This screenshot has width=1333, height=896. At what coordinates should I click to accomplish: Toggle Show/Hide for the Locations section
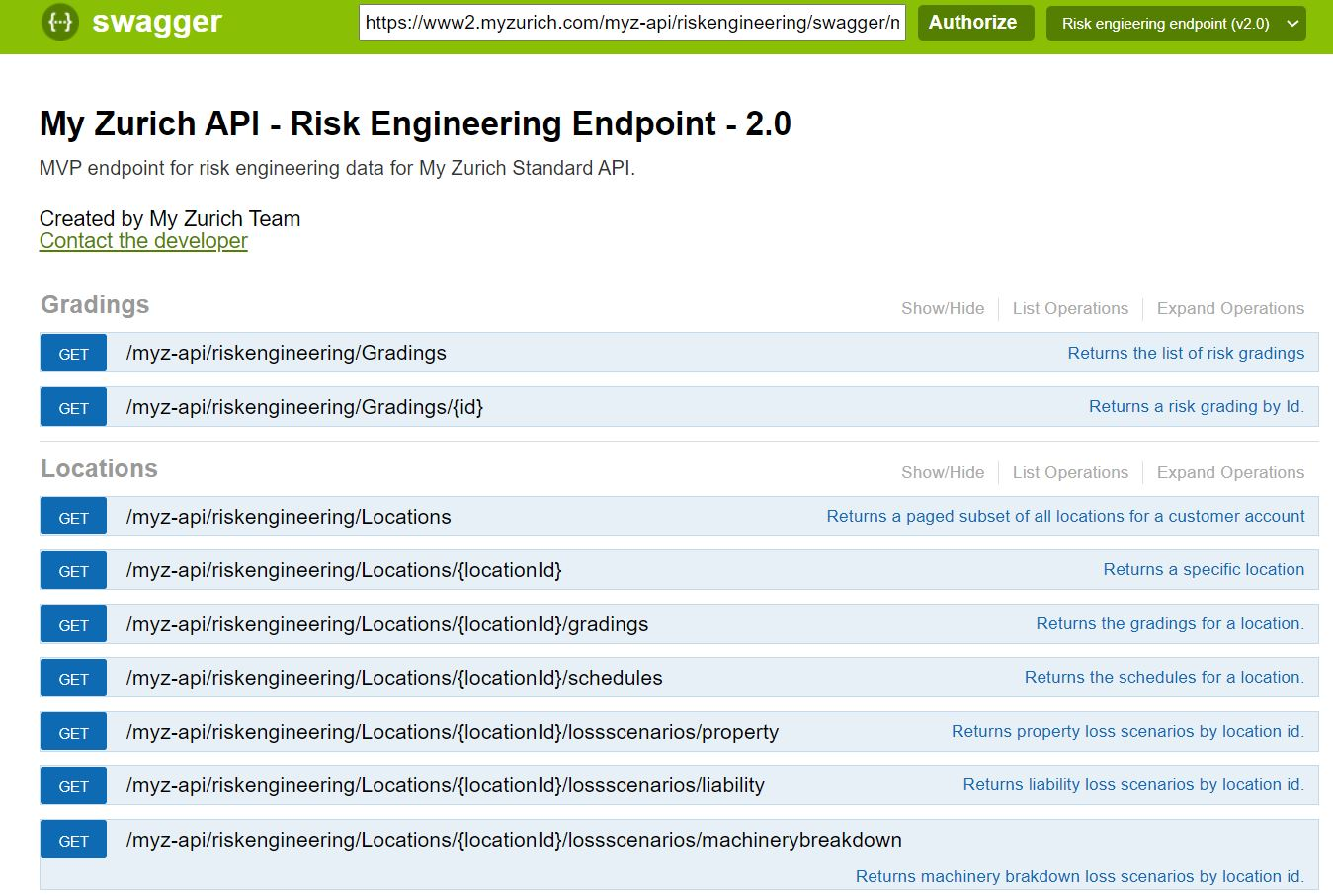tap(942, 472)
